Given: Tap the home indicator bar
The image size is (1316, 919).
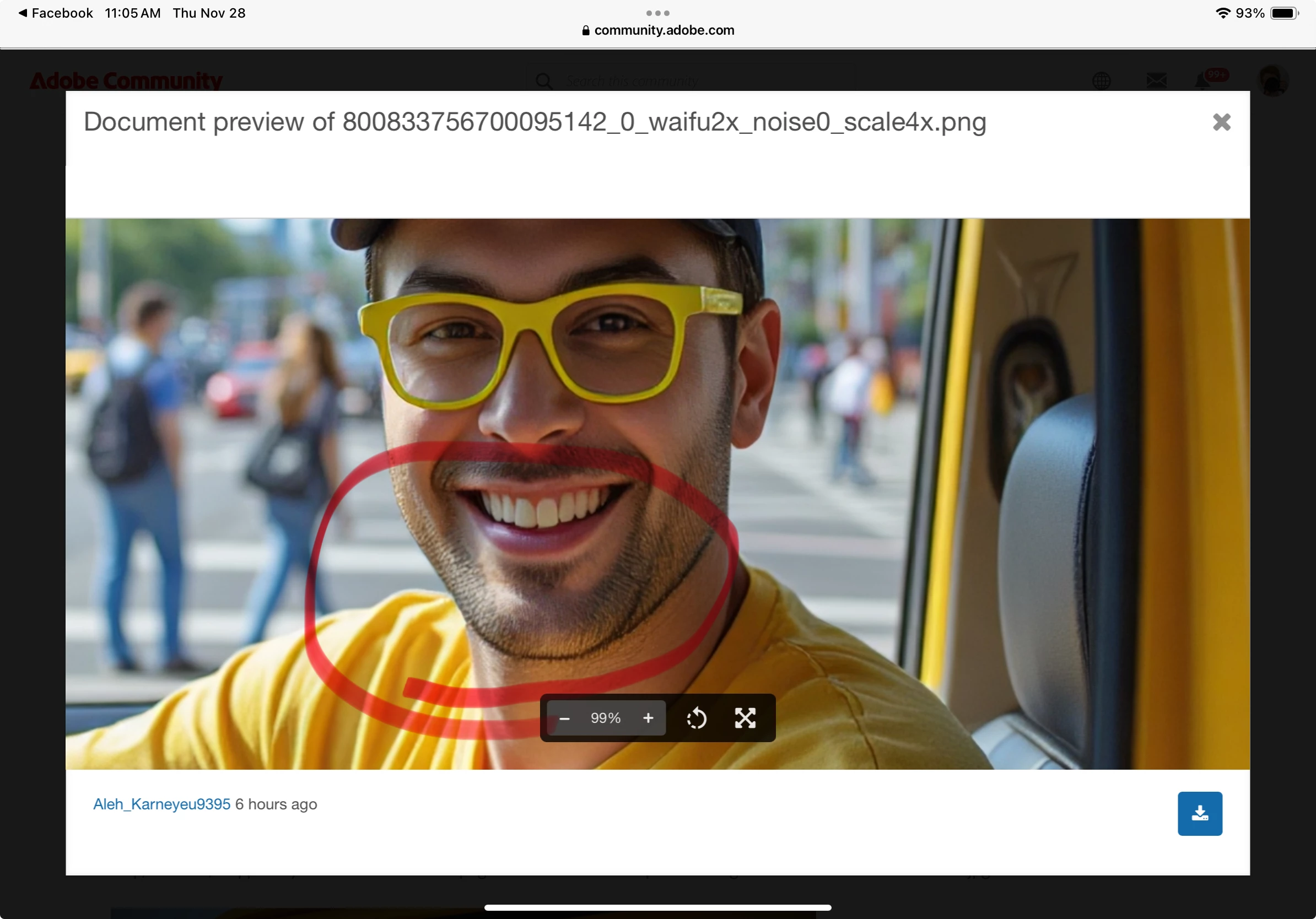Looking at the screenshot, I should point(657,907).
